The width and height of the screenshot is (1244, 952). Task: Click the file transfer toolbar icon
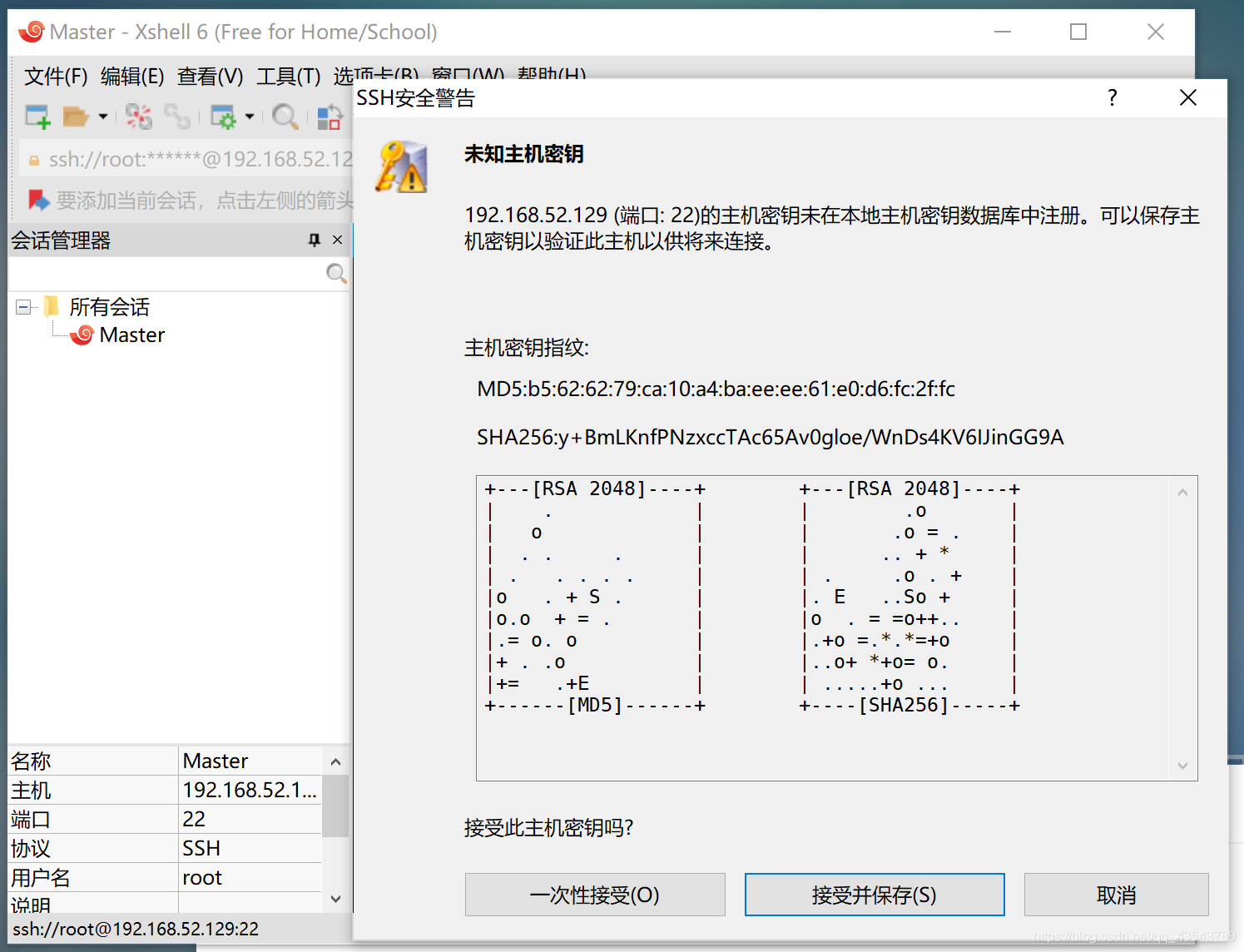(x=330, y=117)
